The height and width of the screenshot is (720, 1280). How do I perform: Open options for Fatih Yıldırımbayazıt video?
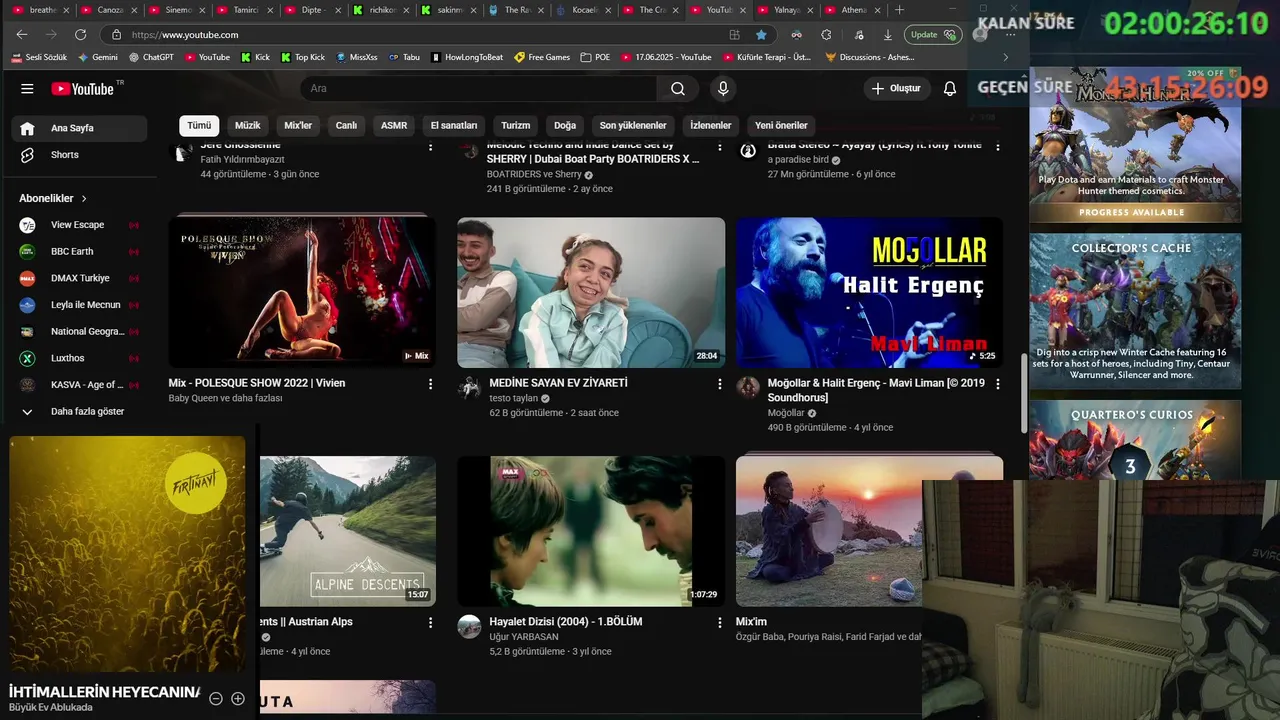coord(431,147)
